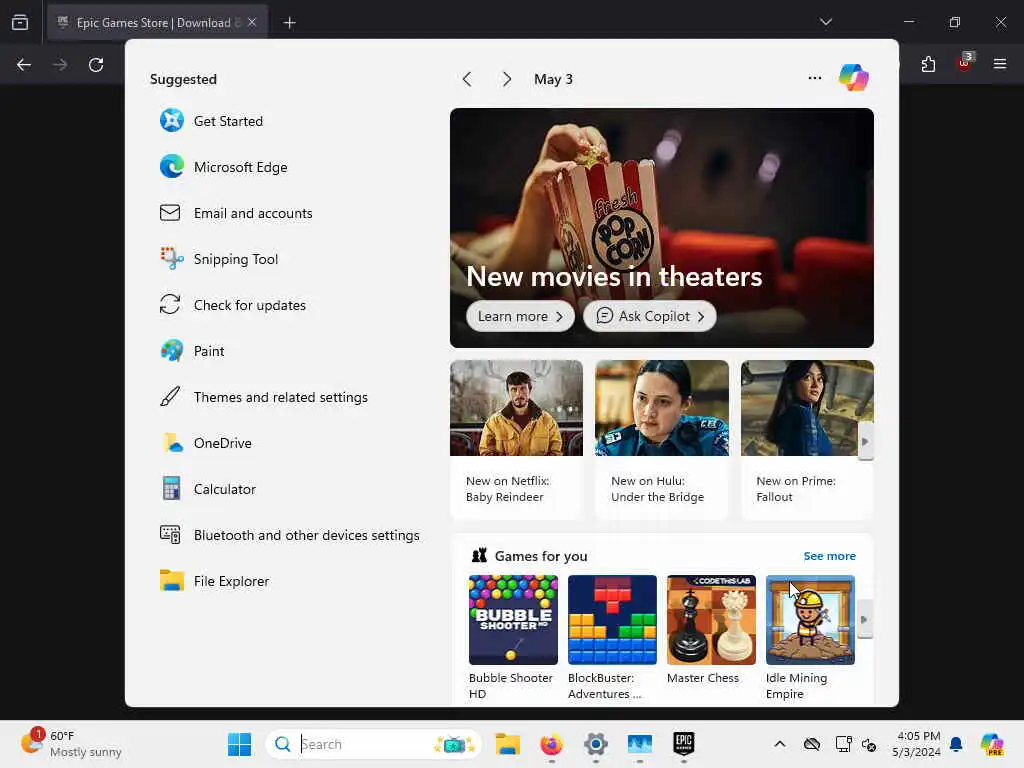Click into the taskbar Search box
Viewport: 1024px width, 768px height.
click(374, 744)
